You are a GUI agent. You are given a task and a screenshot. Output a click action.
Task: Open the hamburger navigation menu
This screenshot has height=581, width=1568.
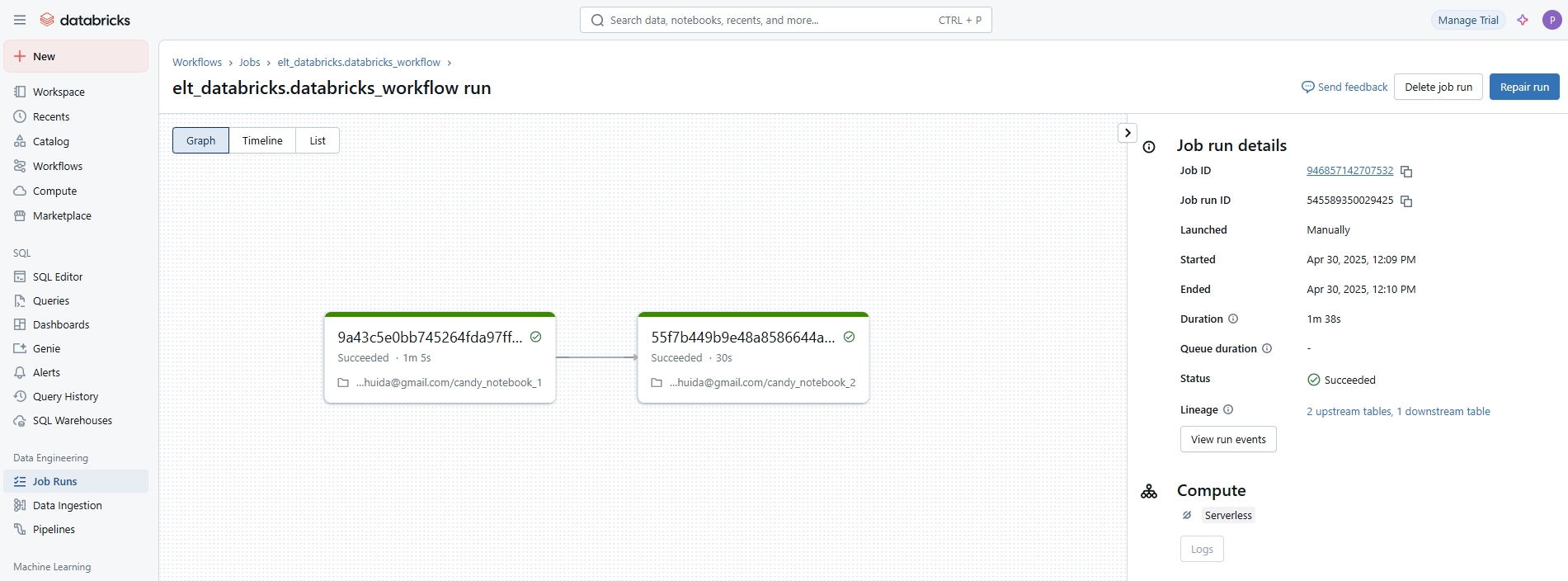20,20
